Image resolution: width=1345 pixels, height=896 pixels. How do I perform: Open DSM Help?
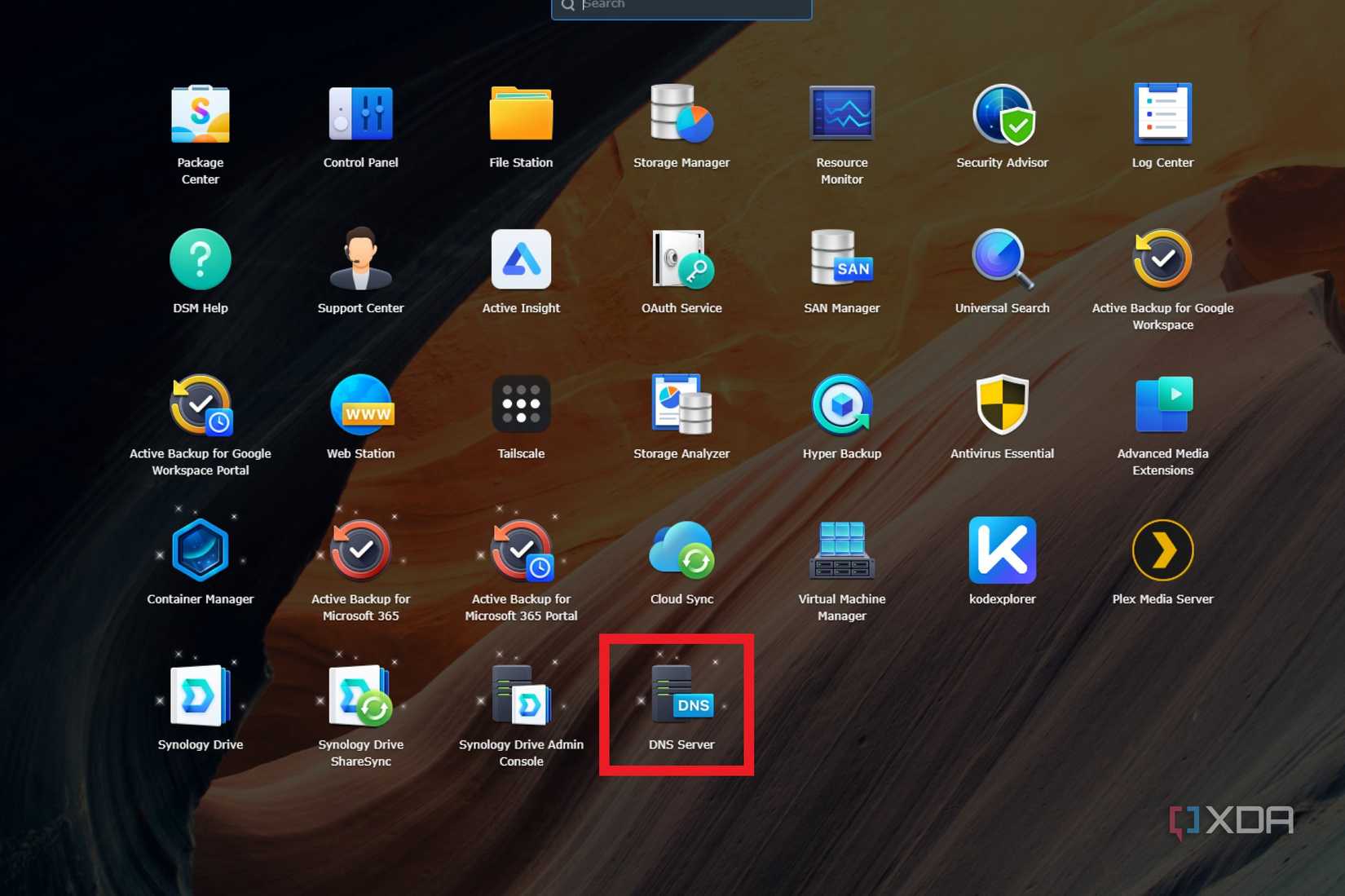201,260
